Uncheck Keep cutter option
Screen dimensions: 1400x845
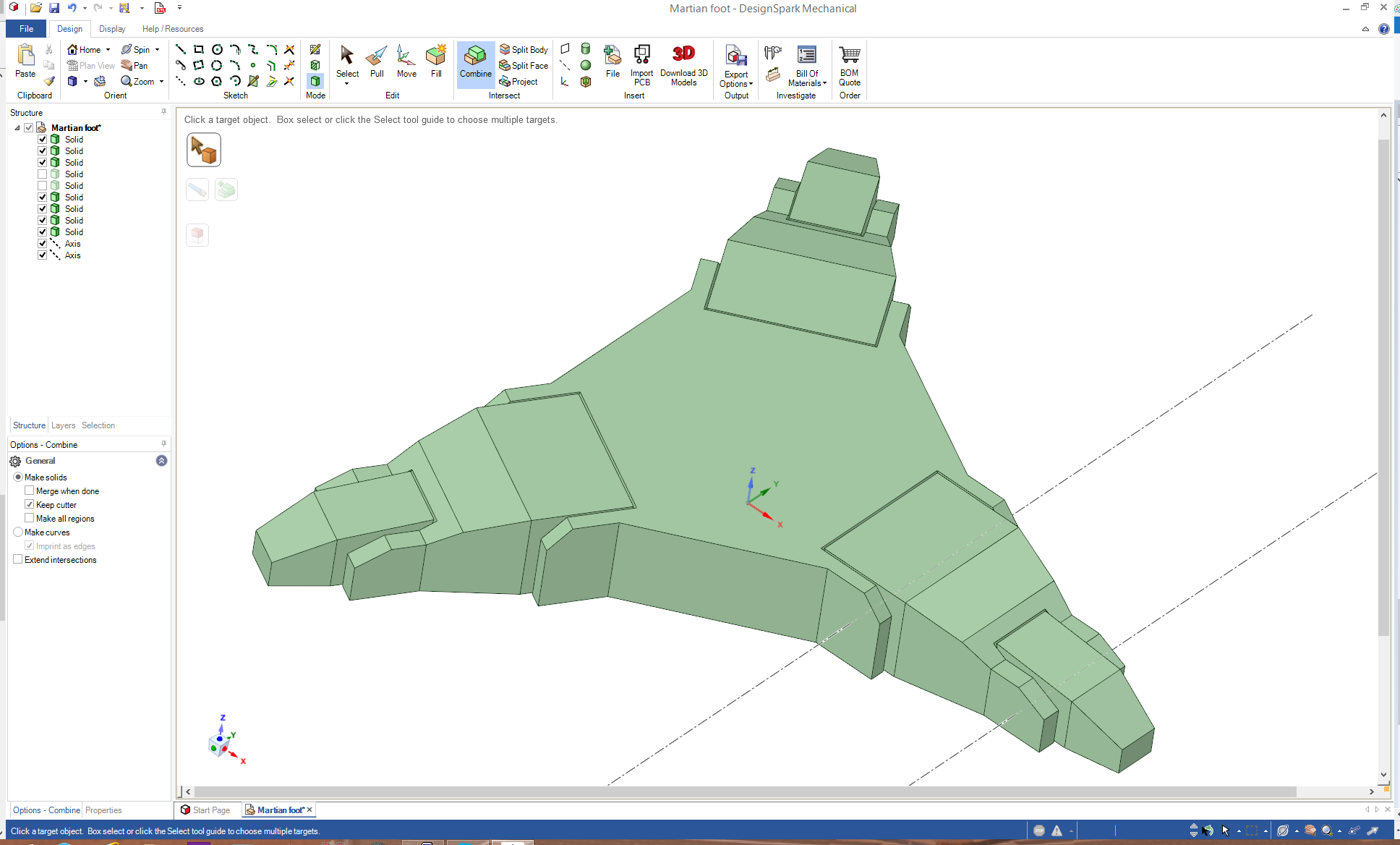(x=30, y=504)
